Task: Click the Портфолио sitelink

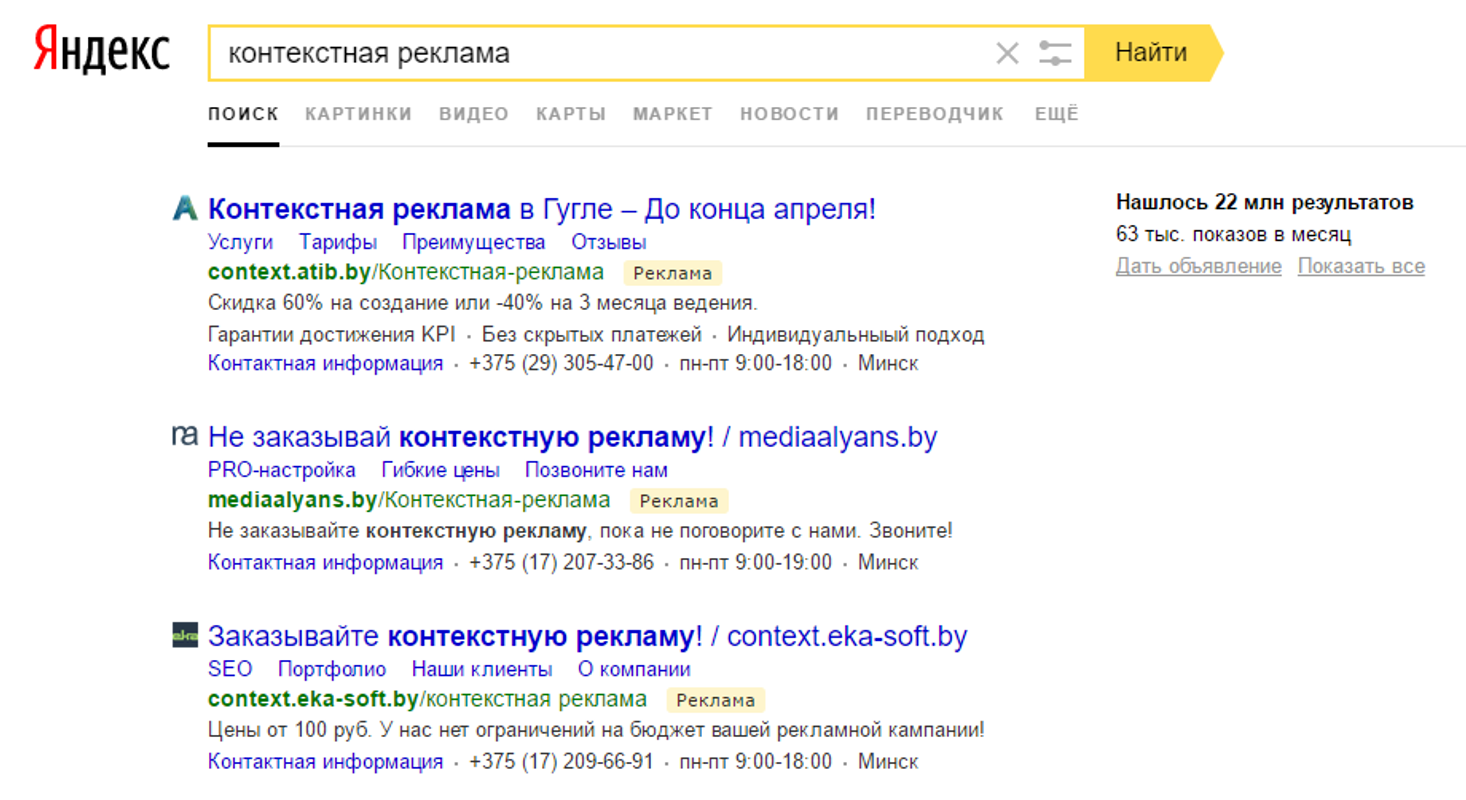Action: [332, 669]
